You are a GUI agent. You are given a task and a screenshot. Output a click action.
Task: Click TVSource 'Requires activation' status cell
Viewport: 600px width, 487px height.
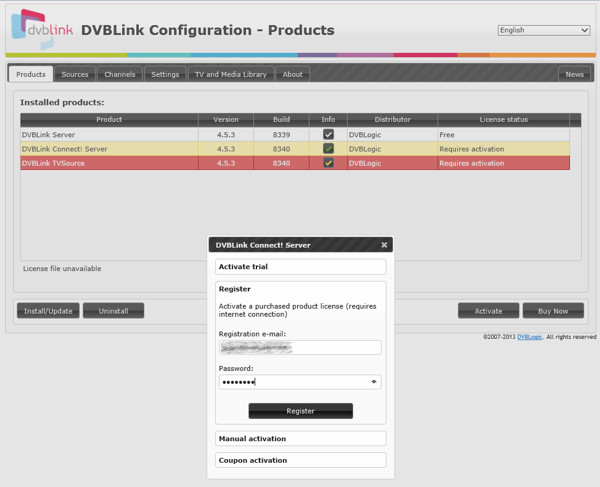click(504, 163)
